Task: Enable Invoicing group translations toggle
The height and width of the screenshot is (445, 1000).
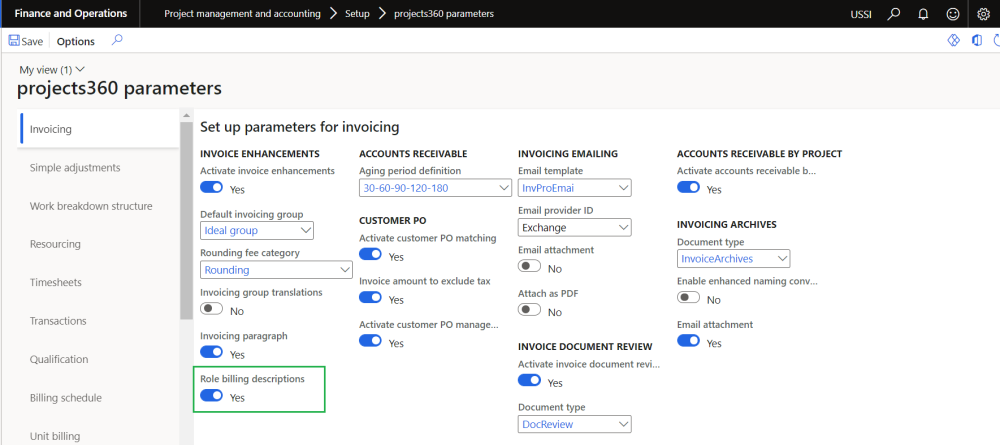Action: point(211,310)
